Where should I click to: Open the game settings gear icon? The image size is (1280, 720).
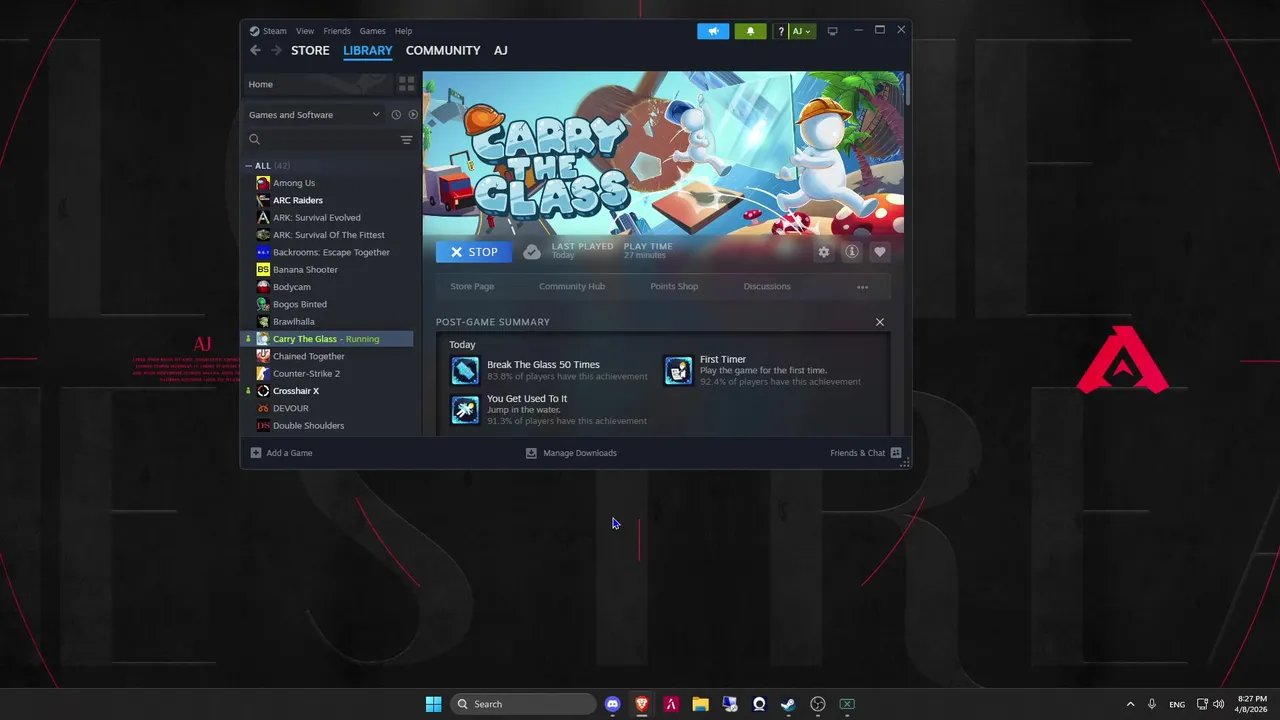tap(824, 252)
